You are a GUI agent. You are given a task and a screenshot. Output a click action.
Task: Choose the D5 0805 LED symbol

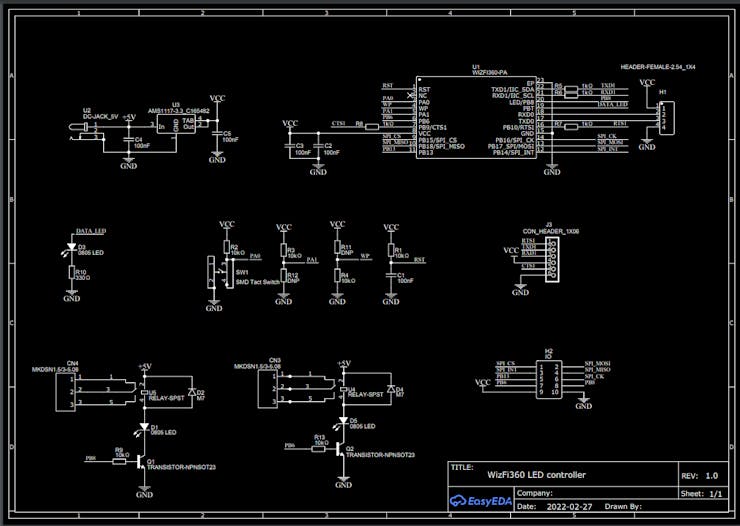tap(343, 420)
